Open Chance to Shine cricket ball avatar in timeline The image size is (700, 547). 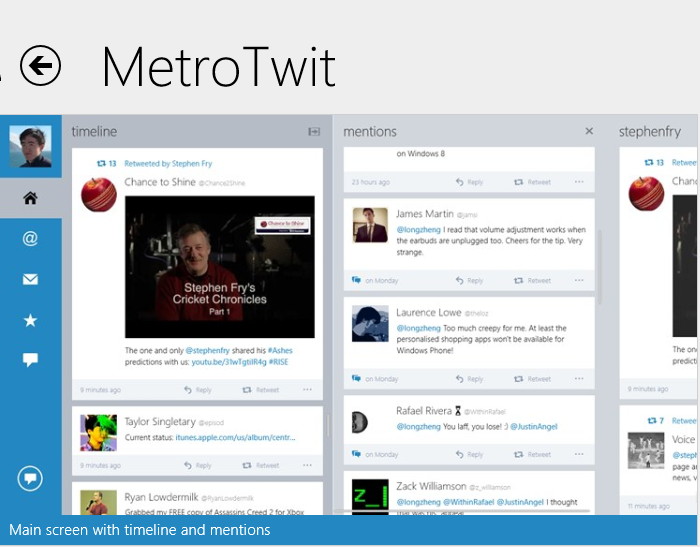[x=99, y=195]
